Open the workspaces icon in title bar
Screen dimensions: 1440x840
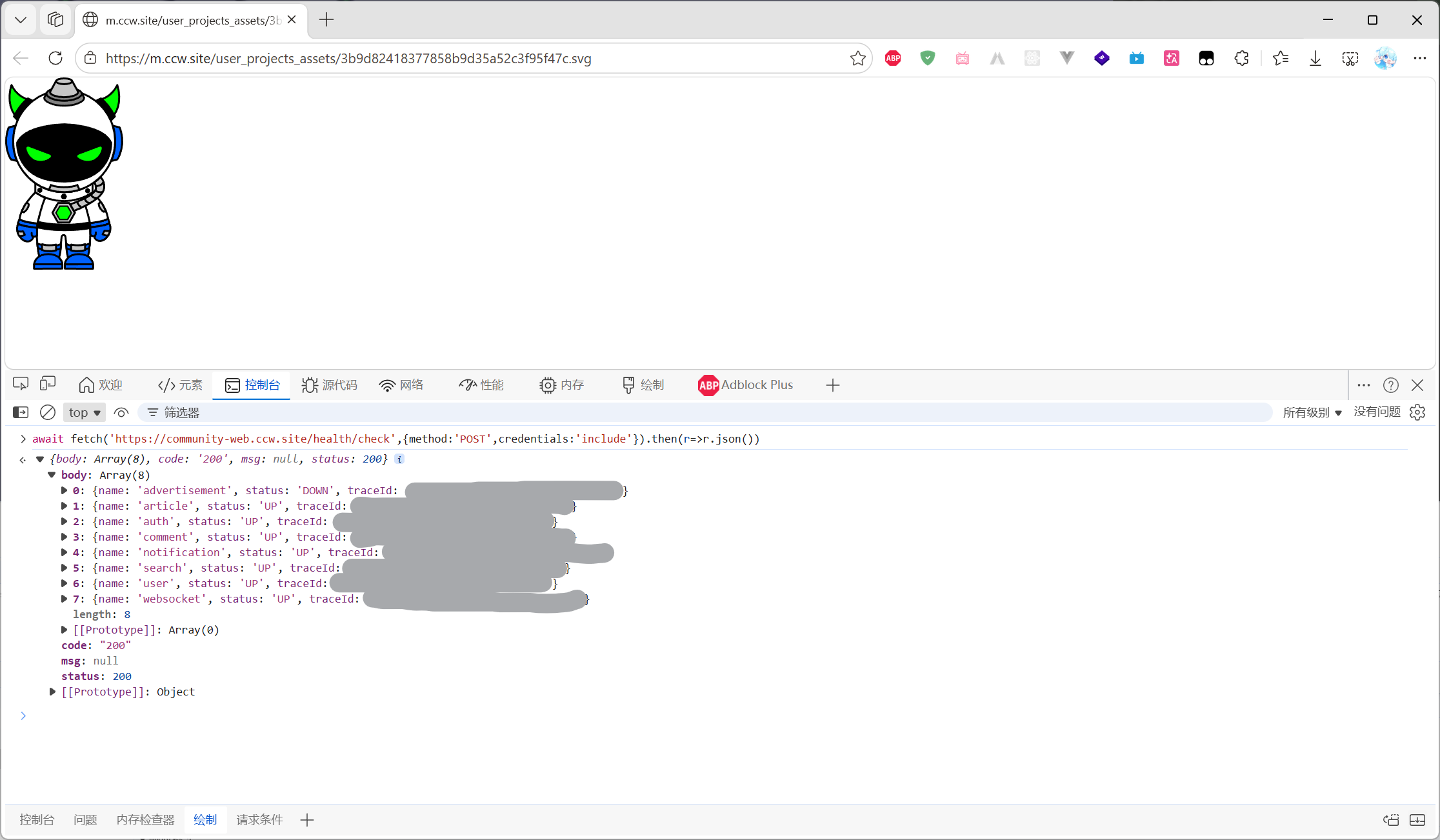(55, 20)
